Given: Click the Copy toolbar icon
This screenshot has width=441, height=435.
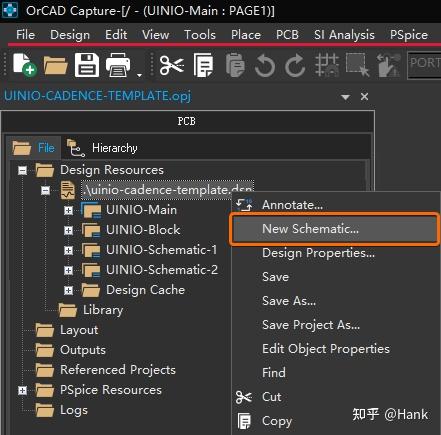Looking at the screenshot, I should point(203,65).
